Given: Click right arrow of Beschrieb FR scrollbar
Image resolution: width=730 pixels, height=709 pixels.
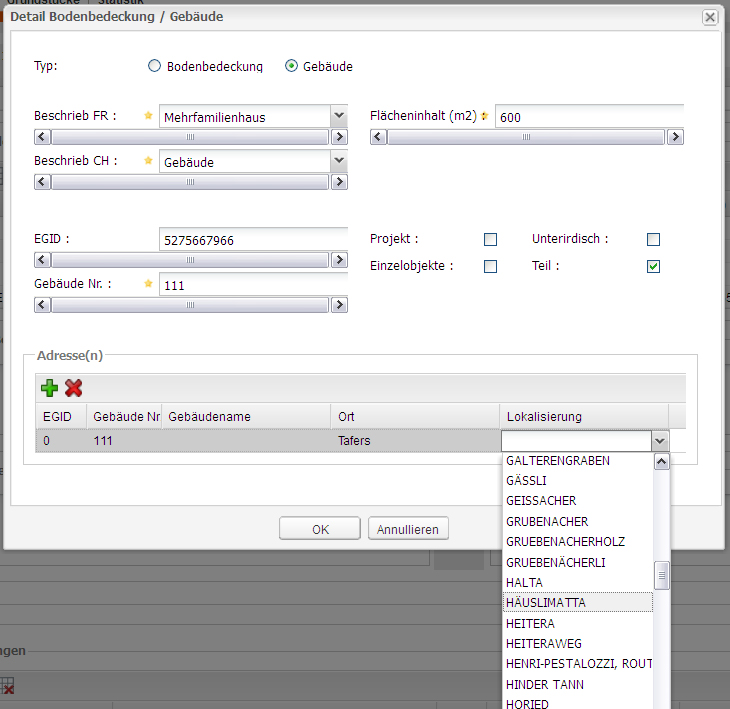Looking at the screenshot, I should click(x=339, y=137).
